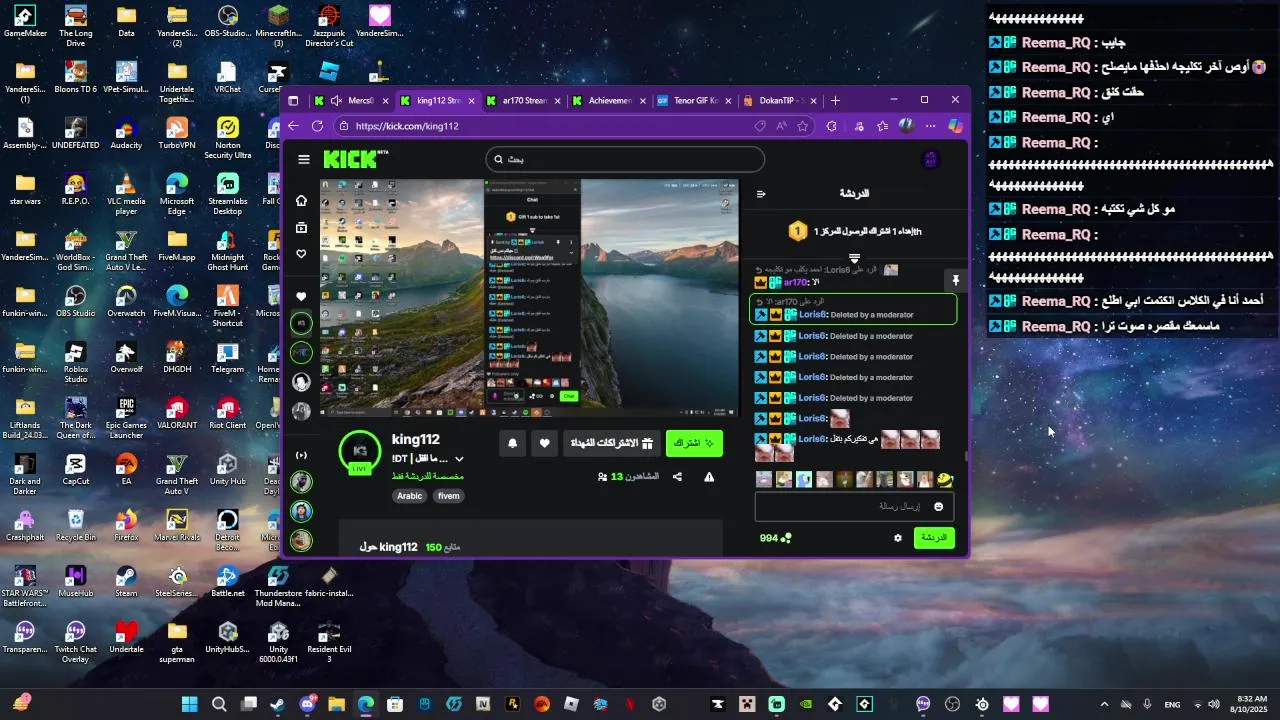
Task: Open the user profile avatar in Kick header
Action: [930, 159]
